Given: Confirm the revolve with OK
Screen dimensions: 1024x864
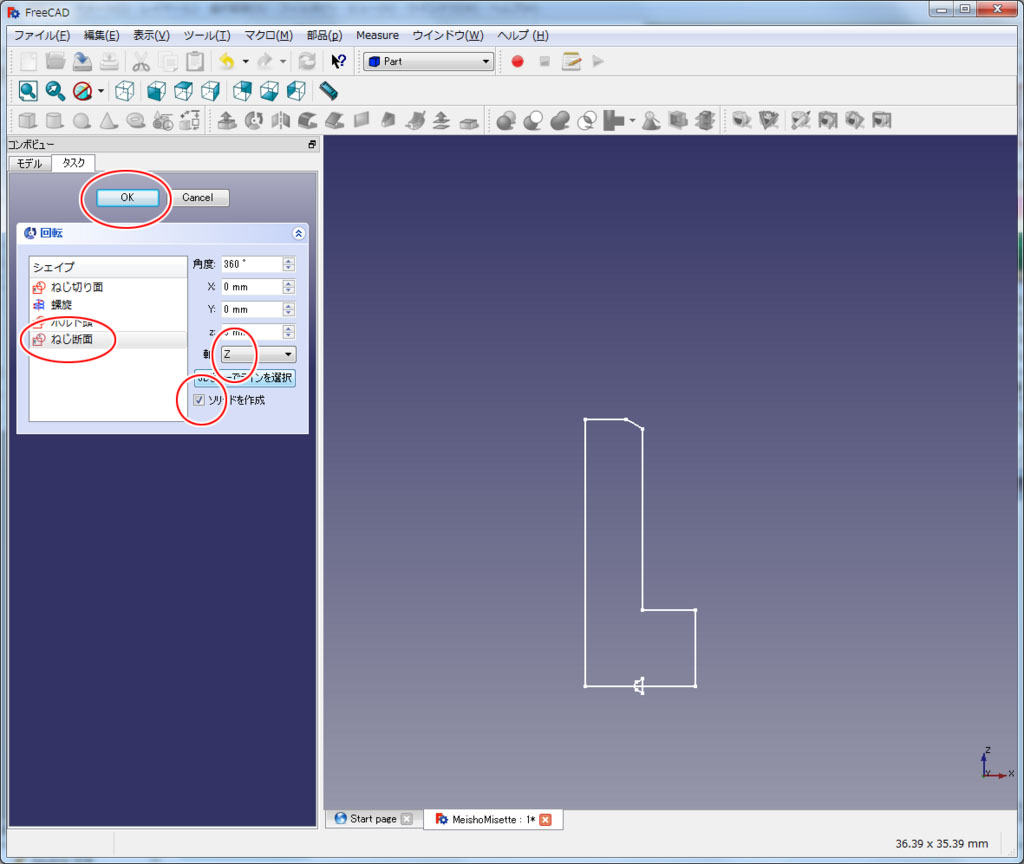Looking at the screenshot, I should pyautogui.click(x=127, y=197).
